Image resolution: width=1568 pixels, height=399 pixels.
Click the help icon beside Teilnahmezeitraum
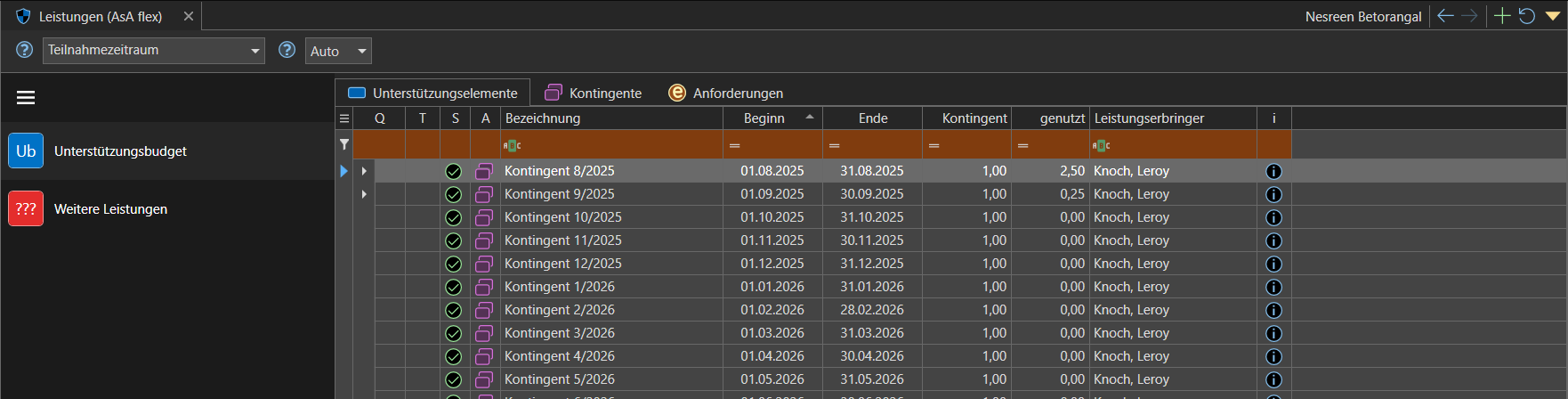click(24, 50)
